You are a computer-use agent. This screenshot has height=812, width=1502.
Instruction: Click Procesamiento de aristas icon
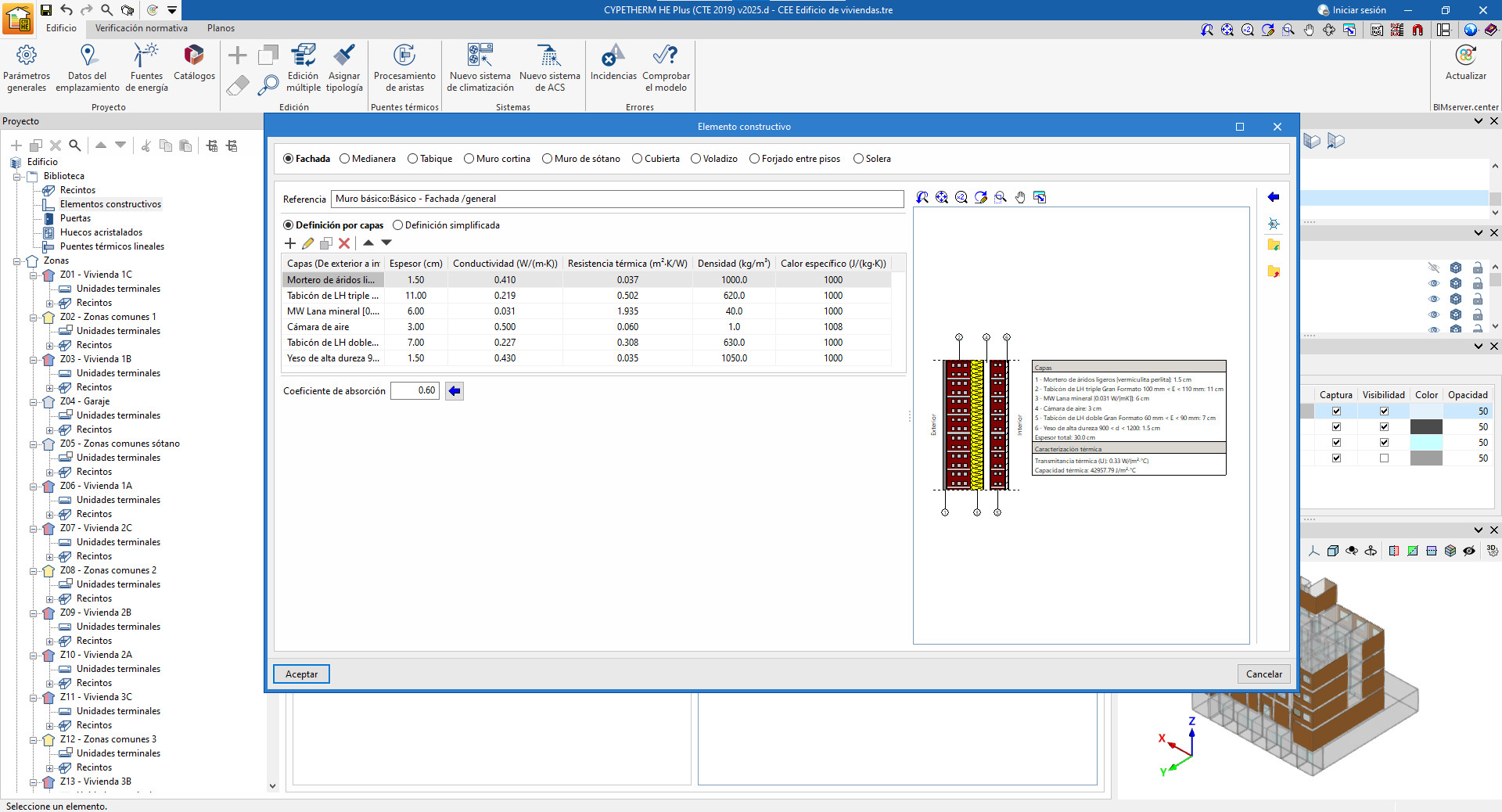404,68
